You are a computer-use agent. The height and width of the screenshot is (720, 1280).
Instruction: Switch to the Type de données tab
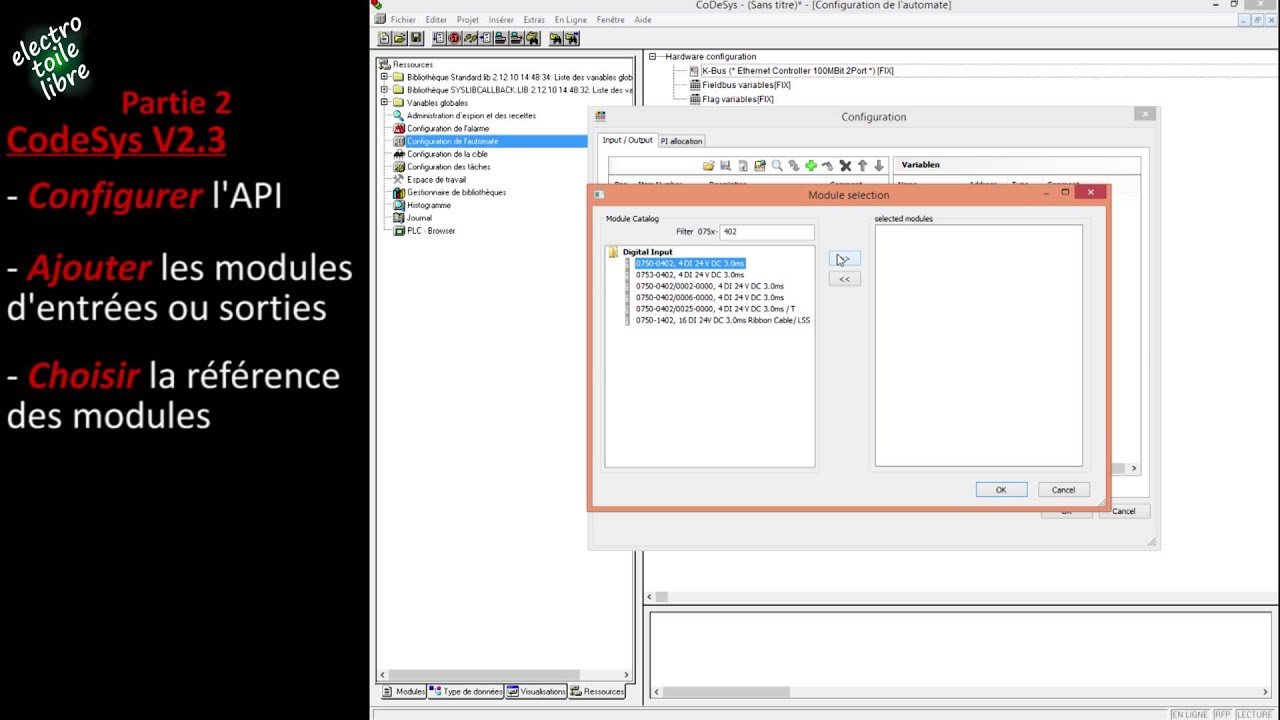pos(466,691)
